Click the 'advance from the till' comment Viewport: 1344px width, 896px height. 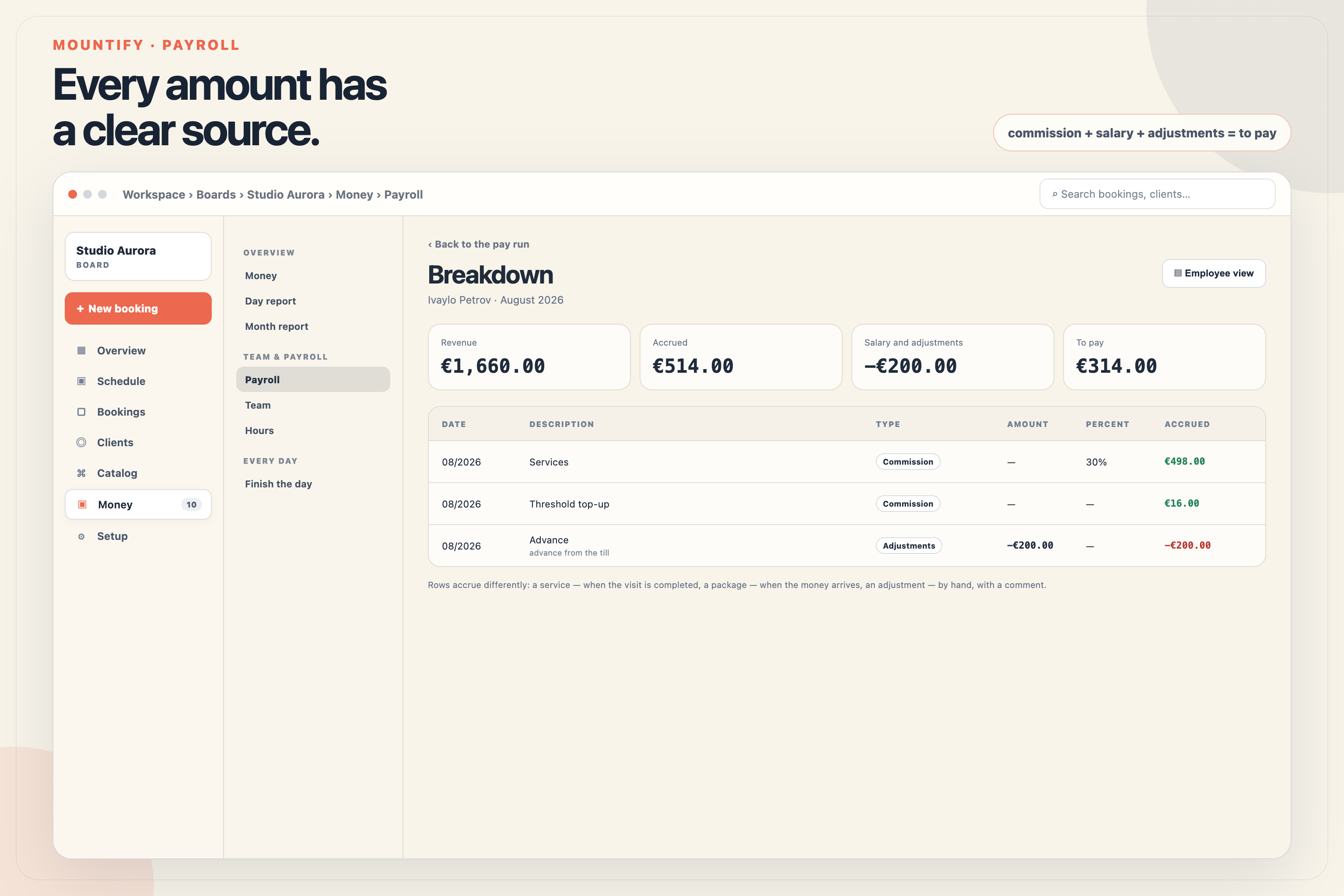point(569,553)
